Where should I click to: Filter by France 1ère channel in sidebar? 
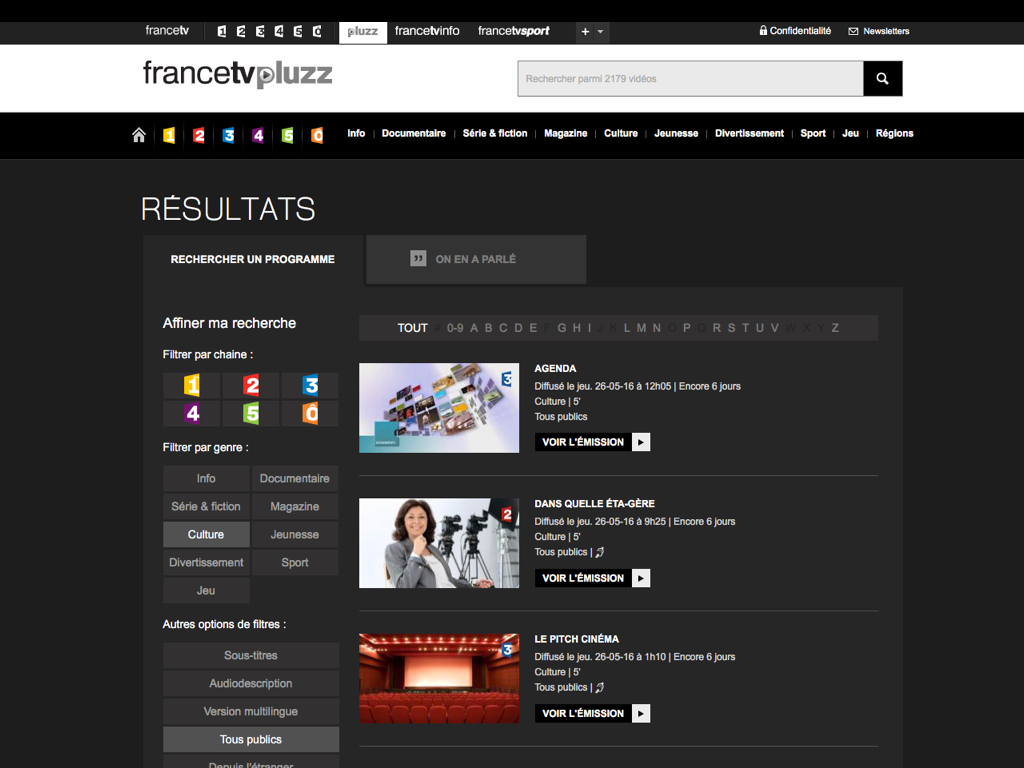tap(192, 385)
